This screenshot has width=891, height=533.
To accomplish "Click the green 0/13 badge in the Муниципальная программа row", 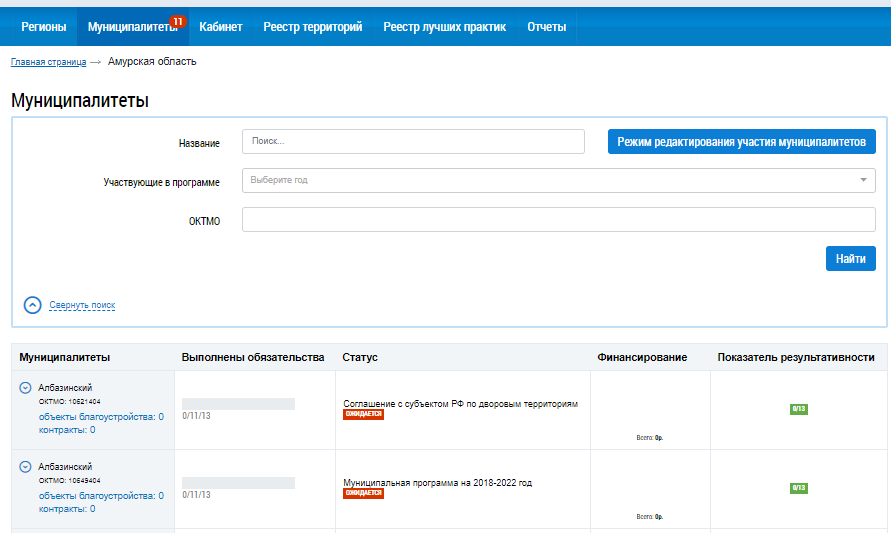I will pyautogui.click(x=798, y=488).
